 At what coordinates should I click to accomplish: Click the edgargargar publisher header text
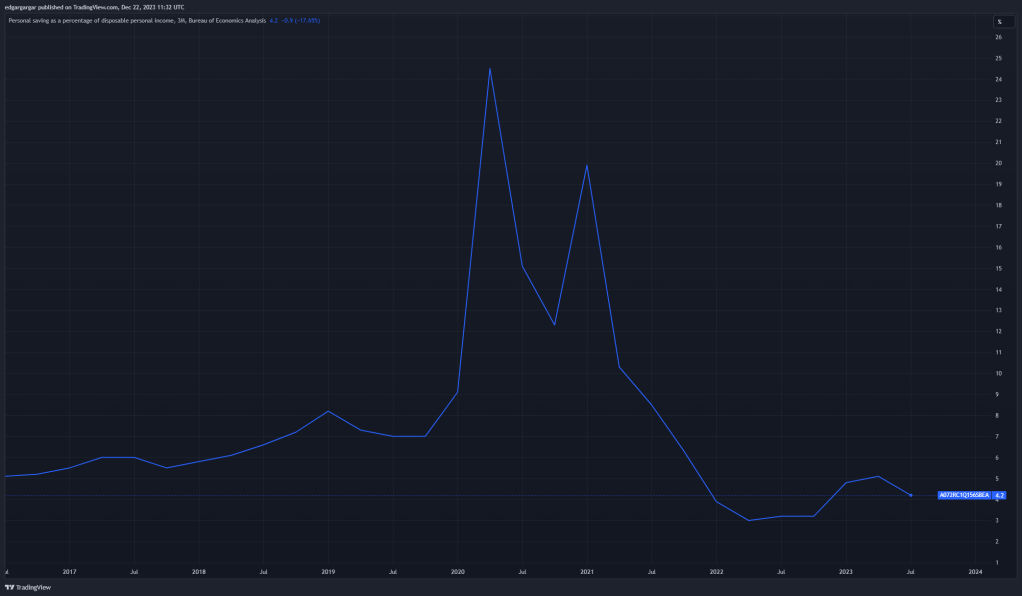click(x=94, y=7)
